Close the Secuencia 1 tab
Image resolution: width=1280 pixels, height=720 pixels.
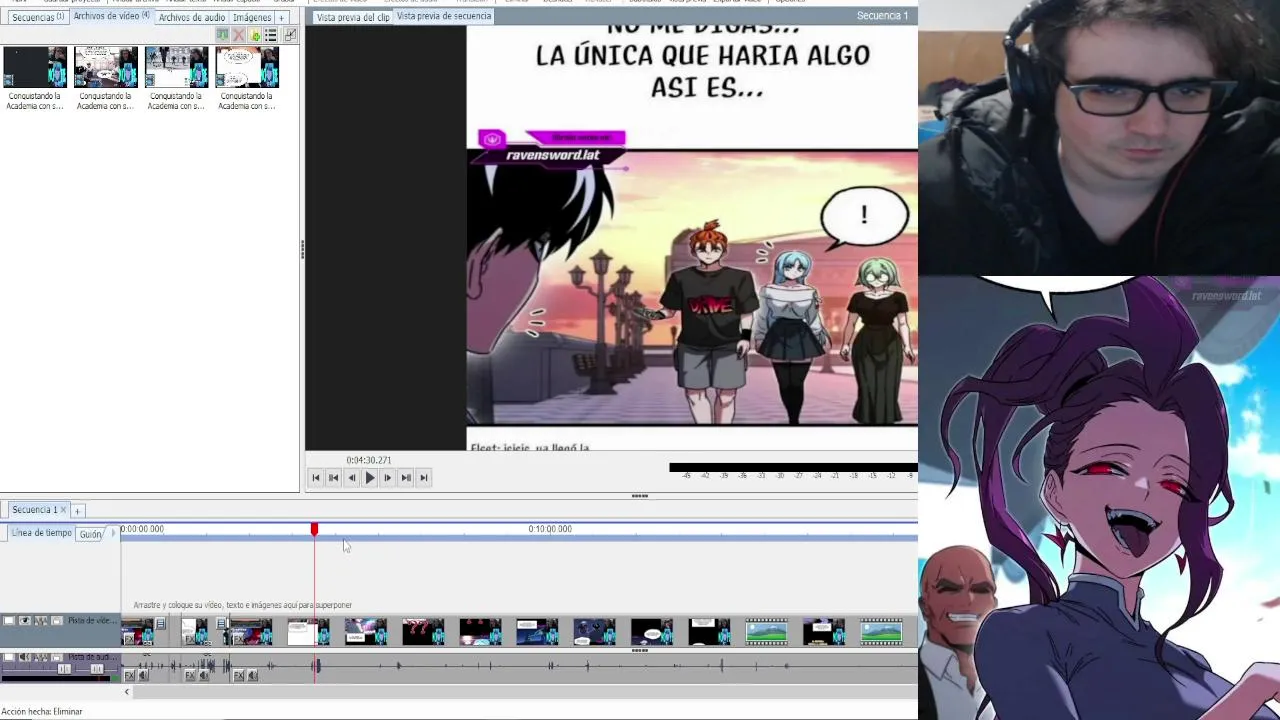tap(63, 510)
